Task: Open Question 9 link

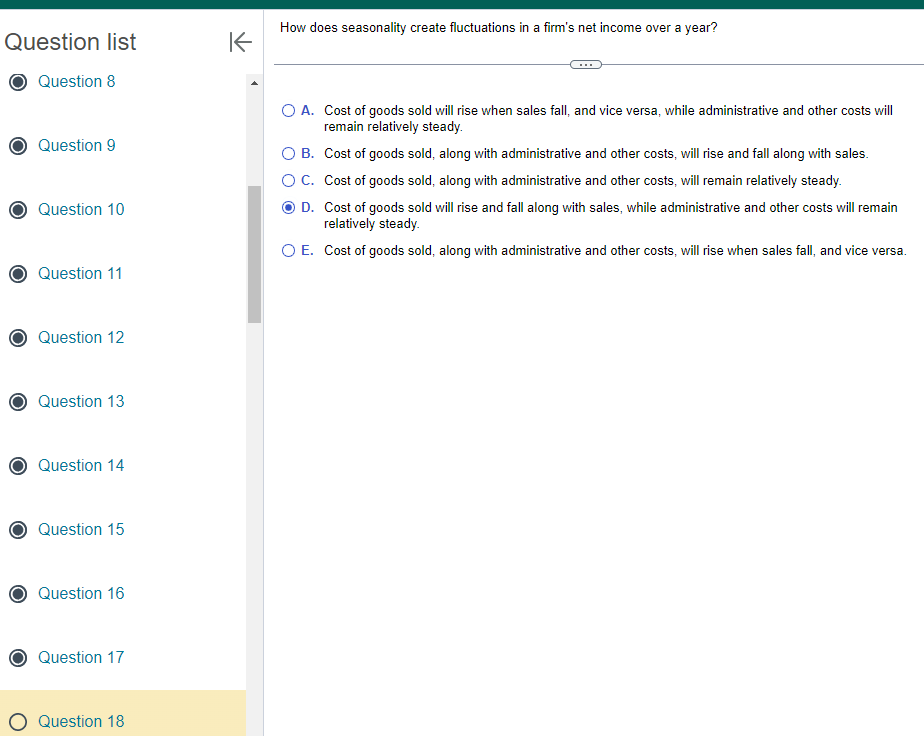Action: click(x=77, y=146)
